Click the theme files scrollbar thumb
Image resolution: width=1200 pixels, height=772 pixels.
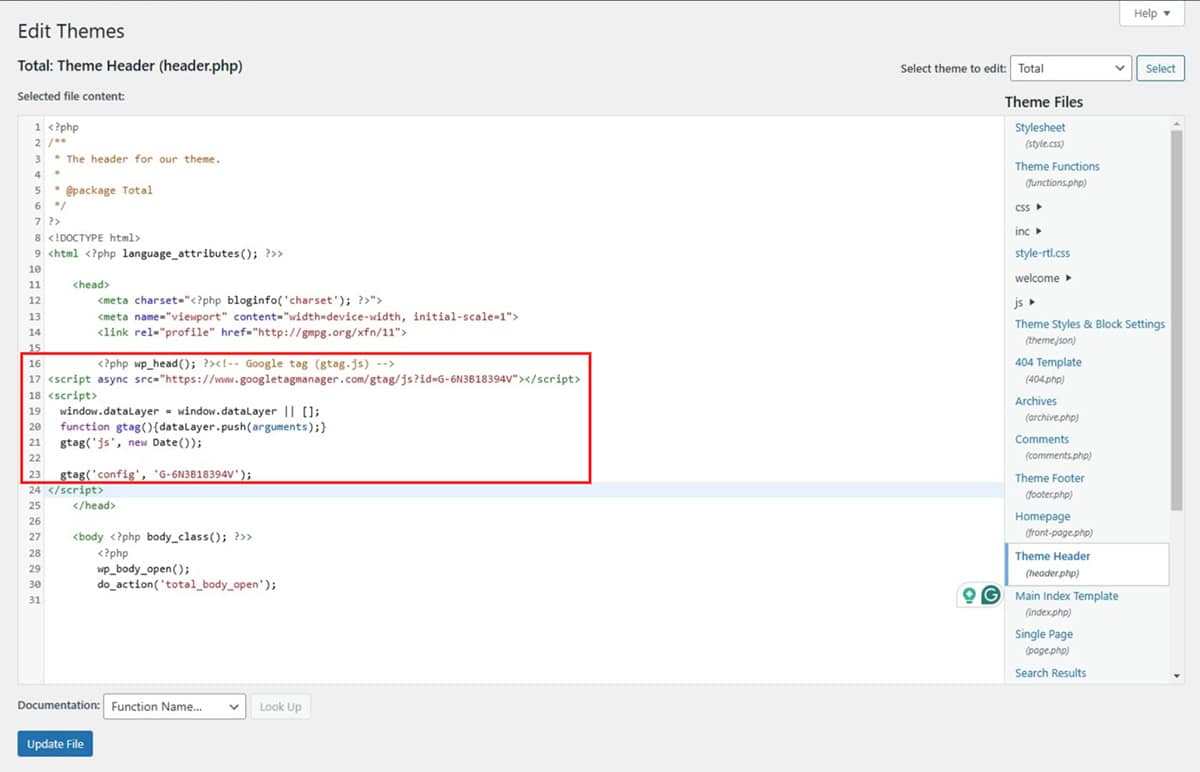click(1177, 320)
